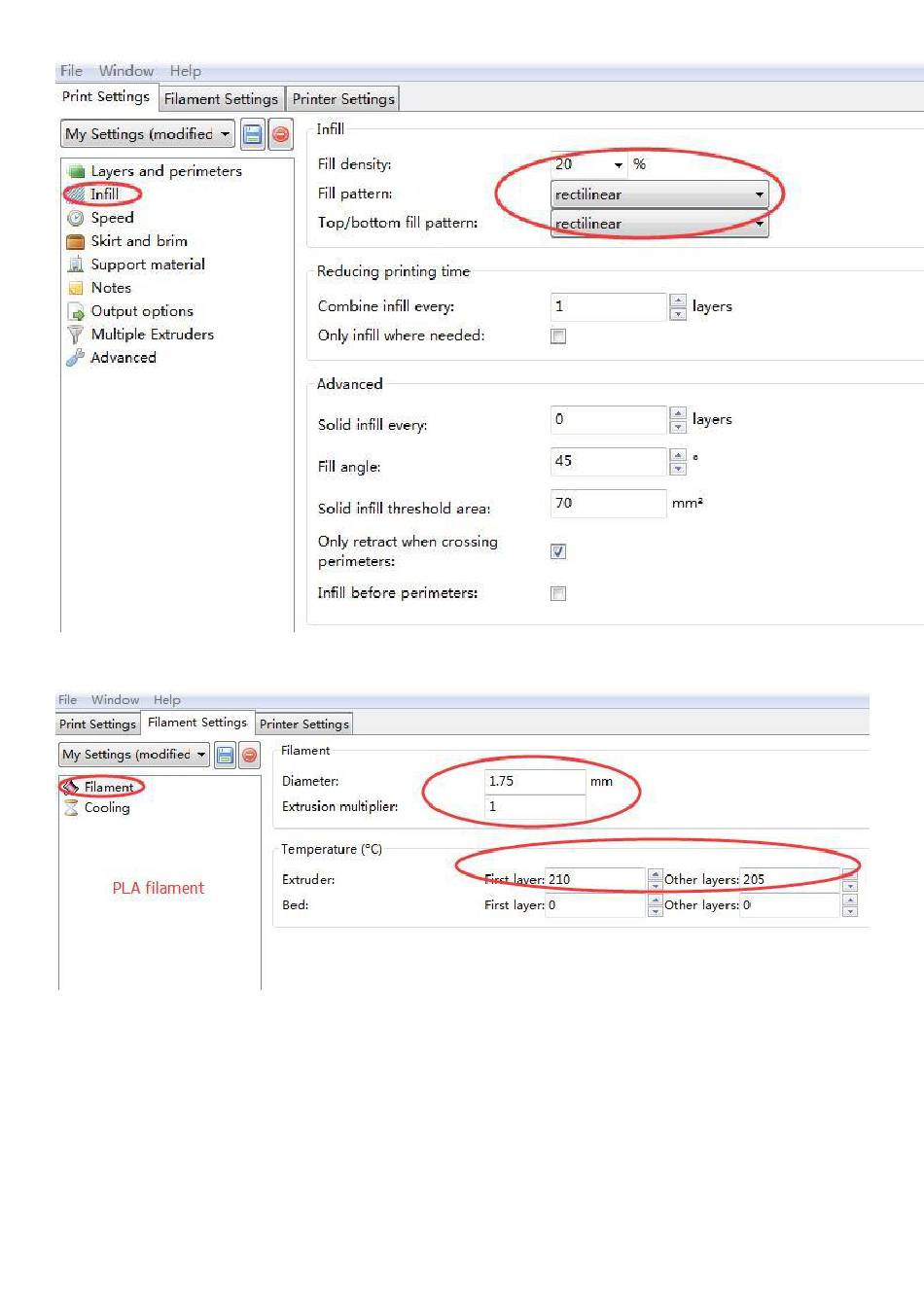Open the File menu in lower window
924x1306 pixels.
coord(67,700)
